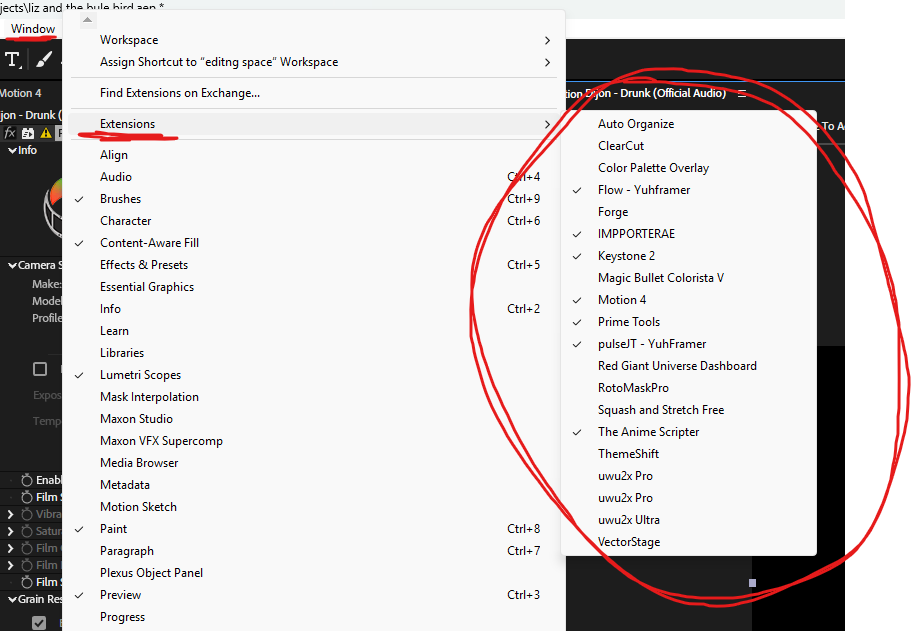
Task: Click the yellow warning triangle icon
Action: coord(46,133)
